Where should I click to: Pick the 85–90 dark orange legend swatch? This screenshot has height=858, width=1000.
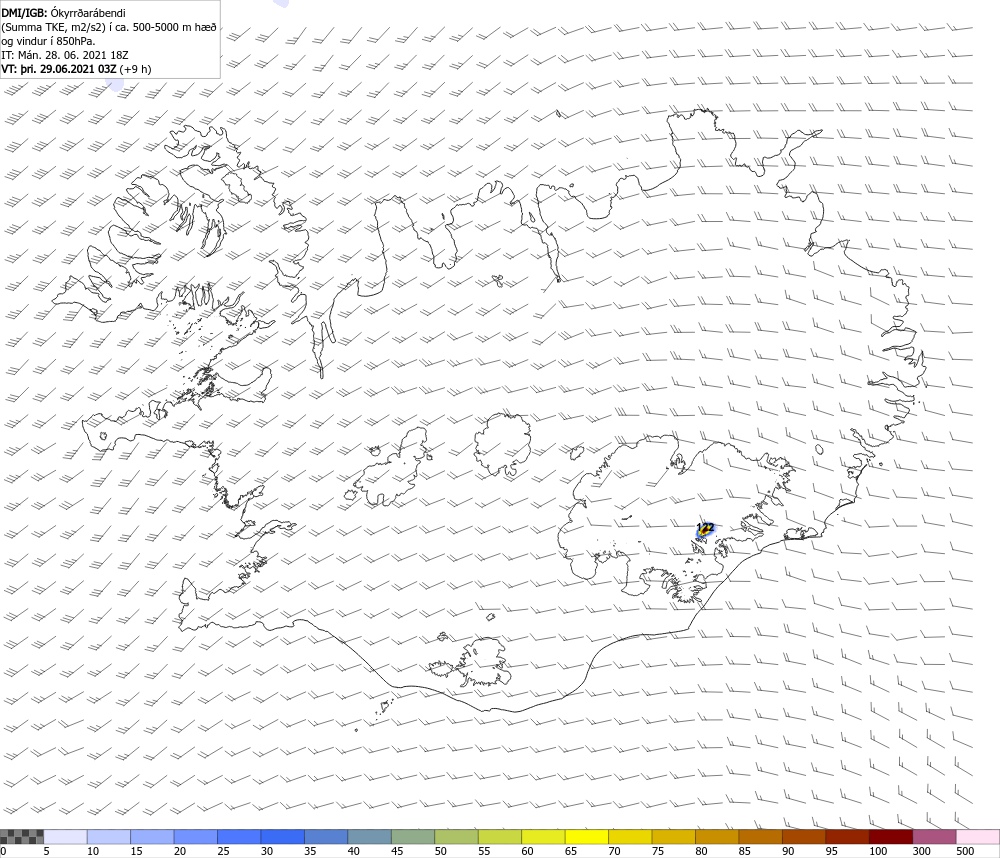pyautogui.click(x=760, y=837)
